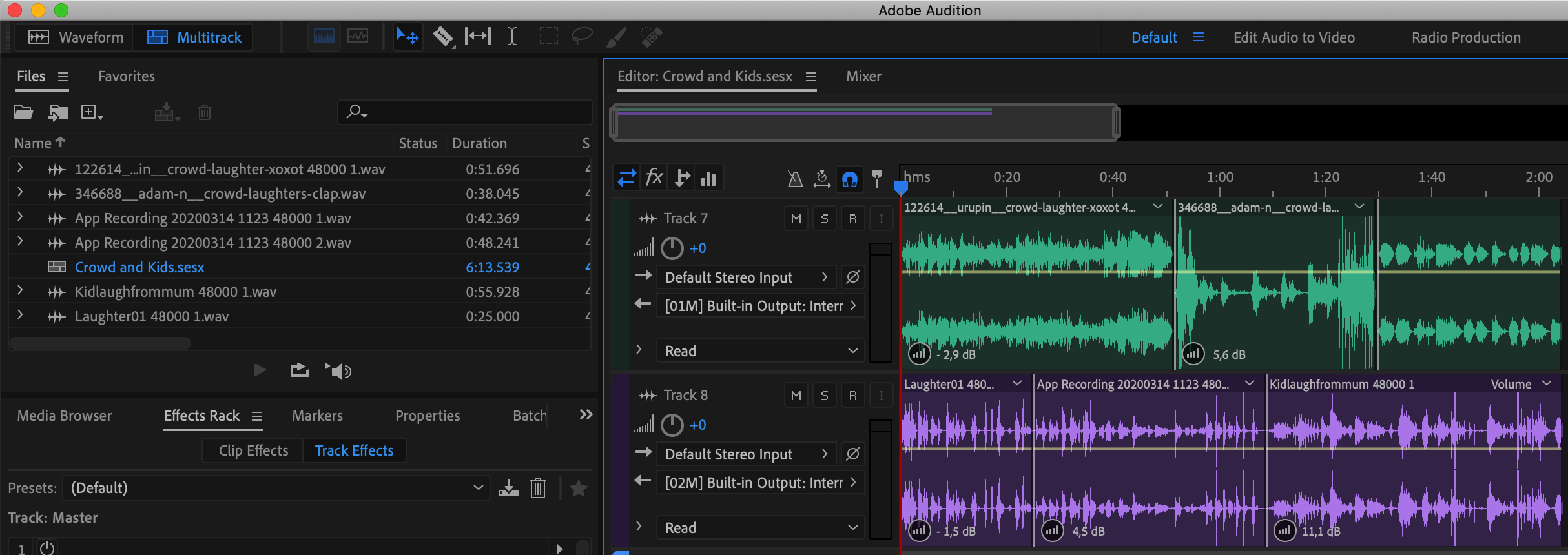Select the Clip Effects button
The height and width of the screenshot is (555, 1568).
[253, 450]
